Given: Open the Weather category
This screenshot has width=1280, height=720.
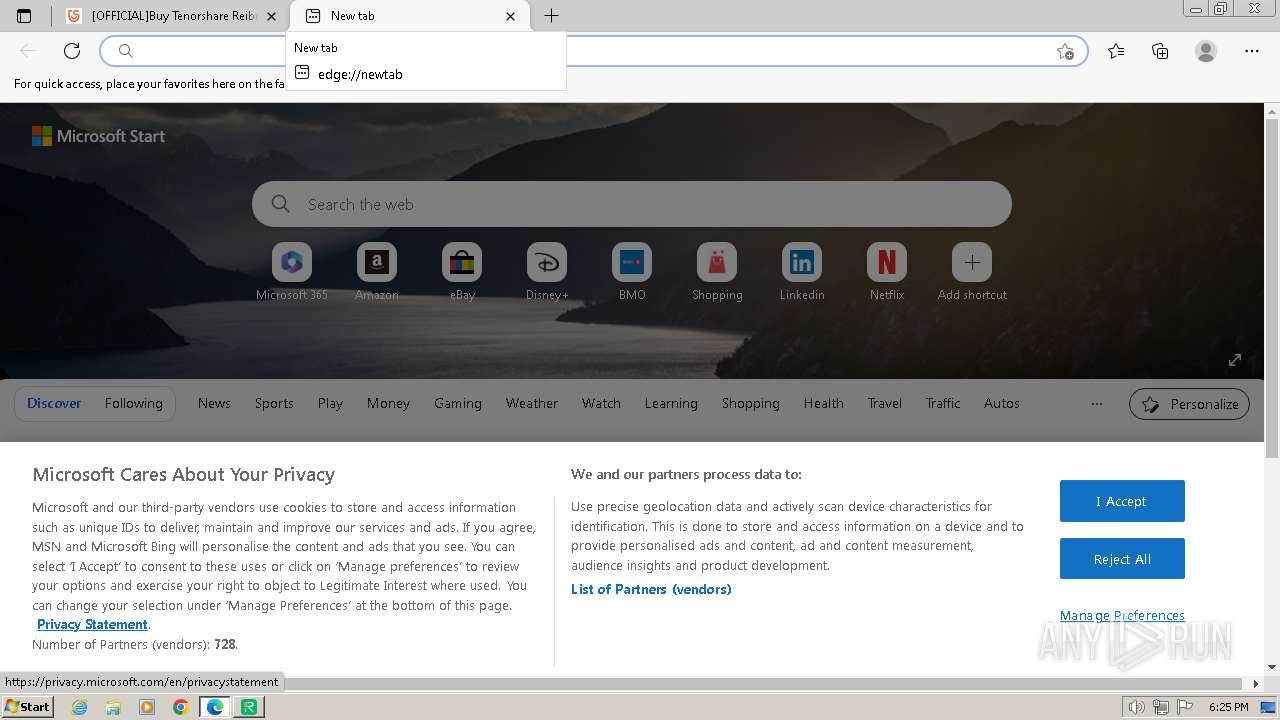Looking at the screenshot, I should [x=532, y=403].
